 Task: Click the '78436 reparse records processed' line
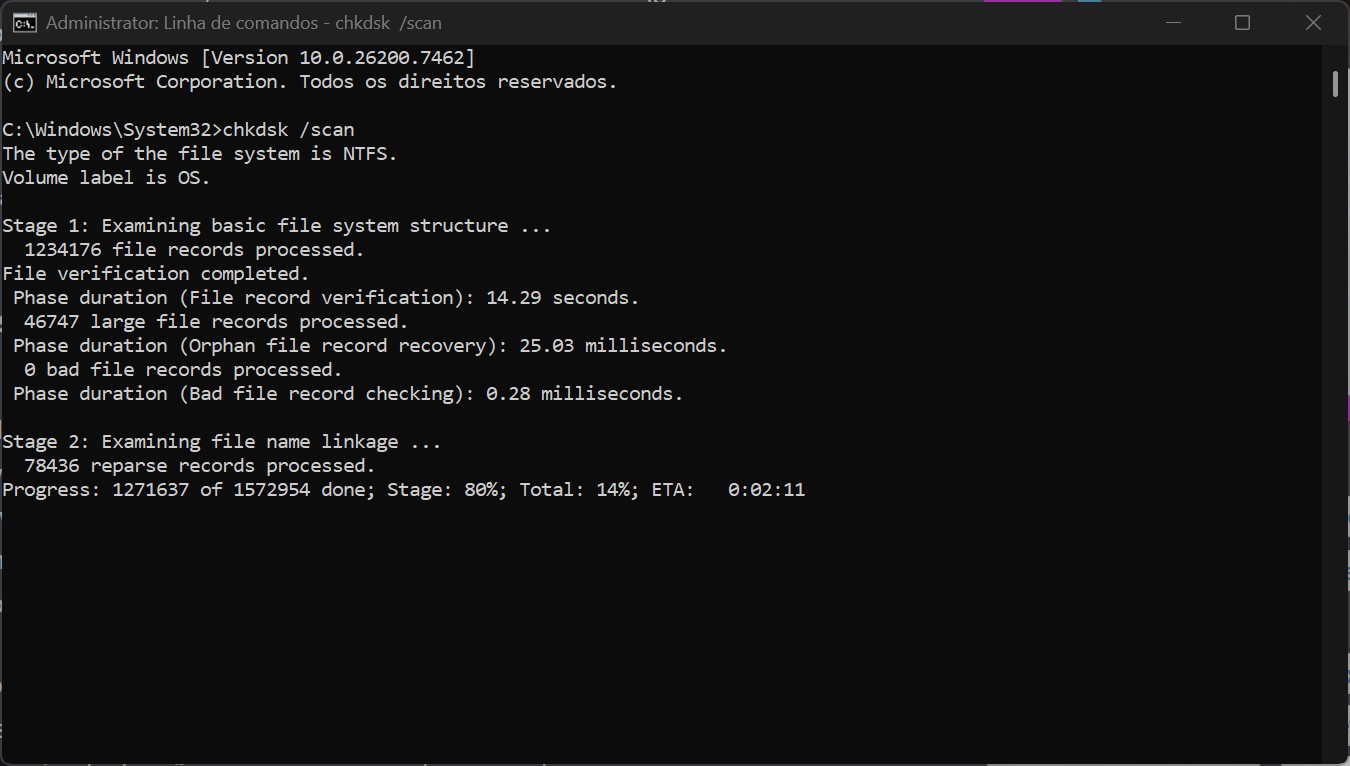[190, 465]
